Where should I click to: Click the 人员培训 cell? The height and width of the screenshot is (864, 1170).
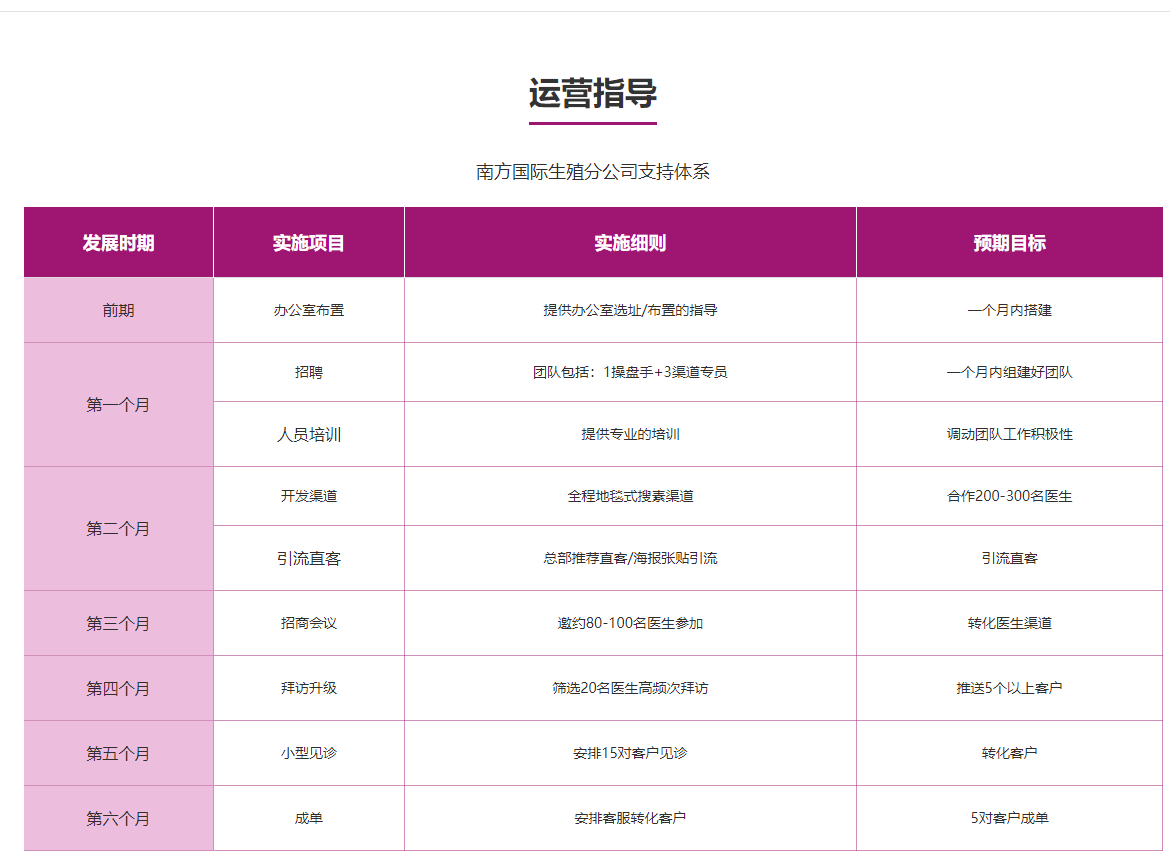pyautogui.click(x=307, y=434)
